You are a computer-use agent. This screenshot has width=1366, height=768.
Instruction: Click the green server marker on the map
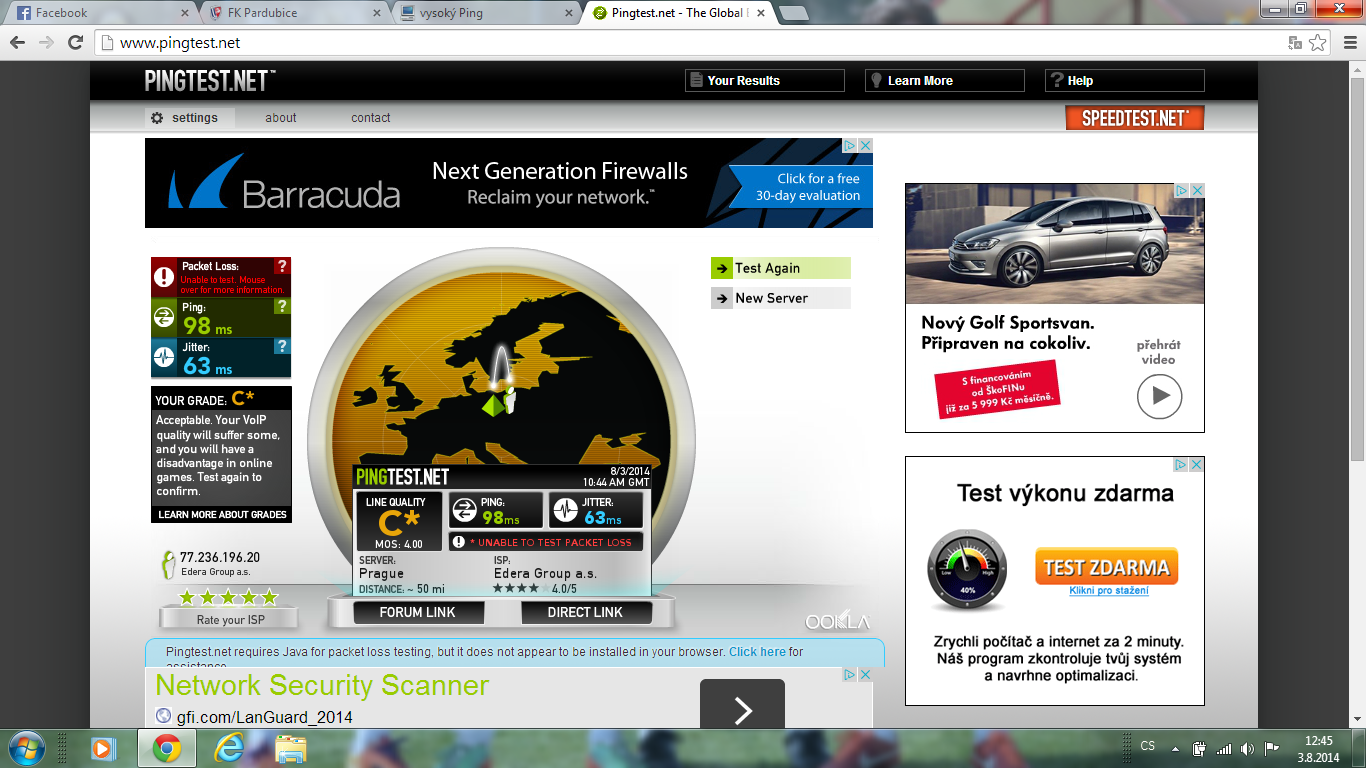click(x=491, y=404)
